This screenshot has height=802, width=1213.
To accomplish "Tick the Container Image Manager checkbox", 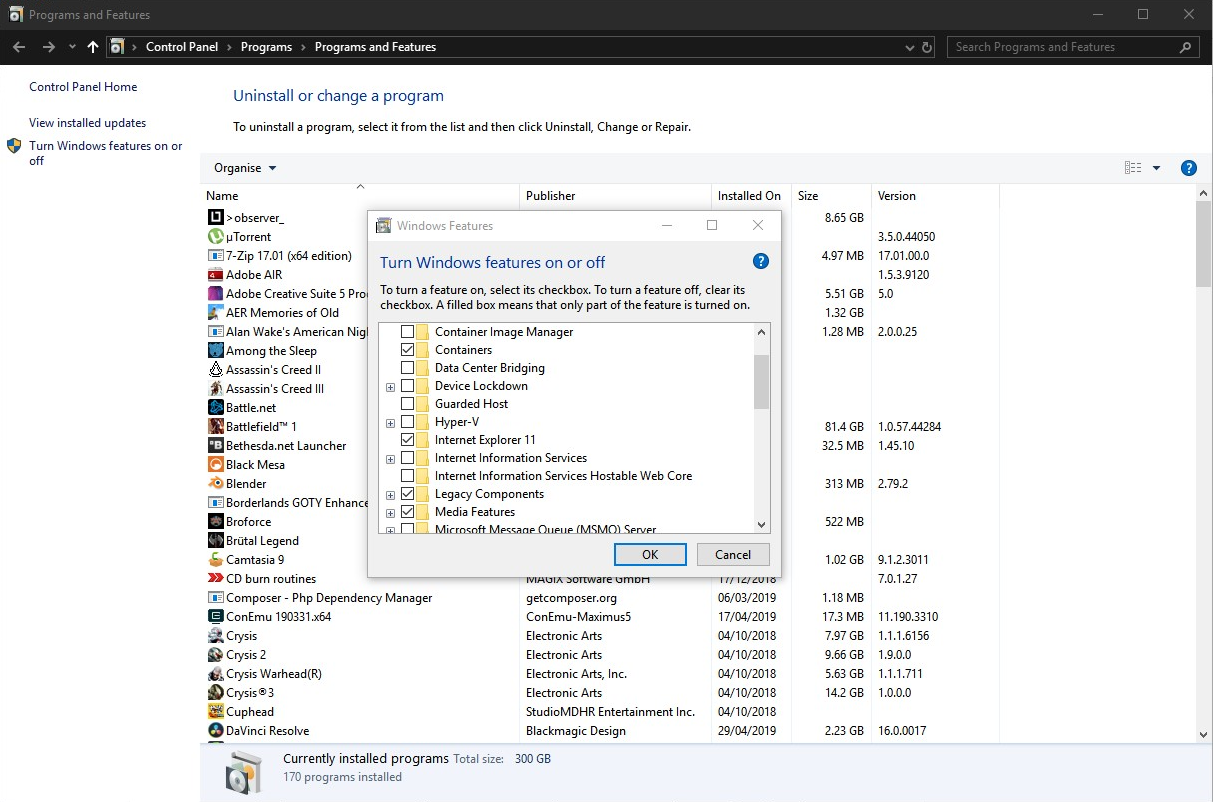I will 407,331.
